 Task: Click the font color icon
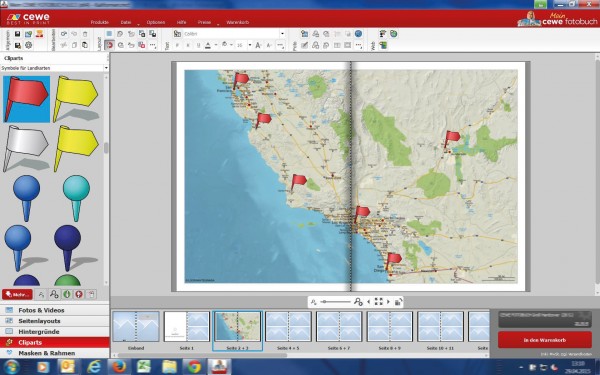click(x=208, y=45)
